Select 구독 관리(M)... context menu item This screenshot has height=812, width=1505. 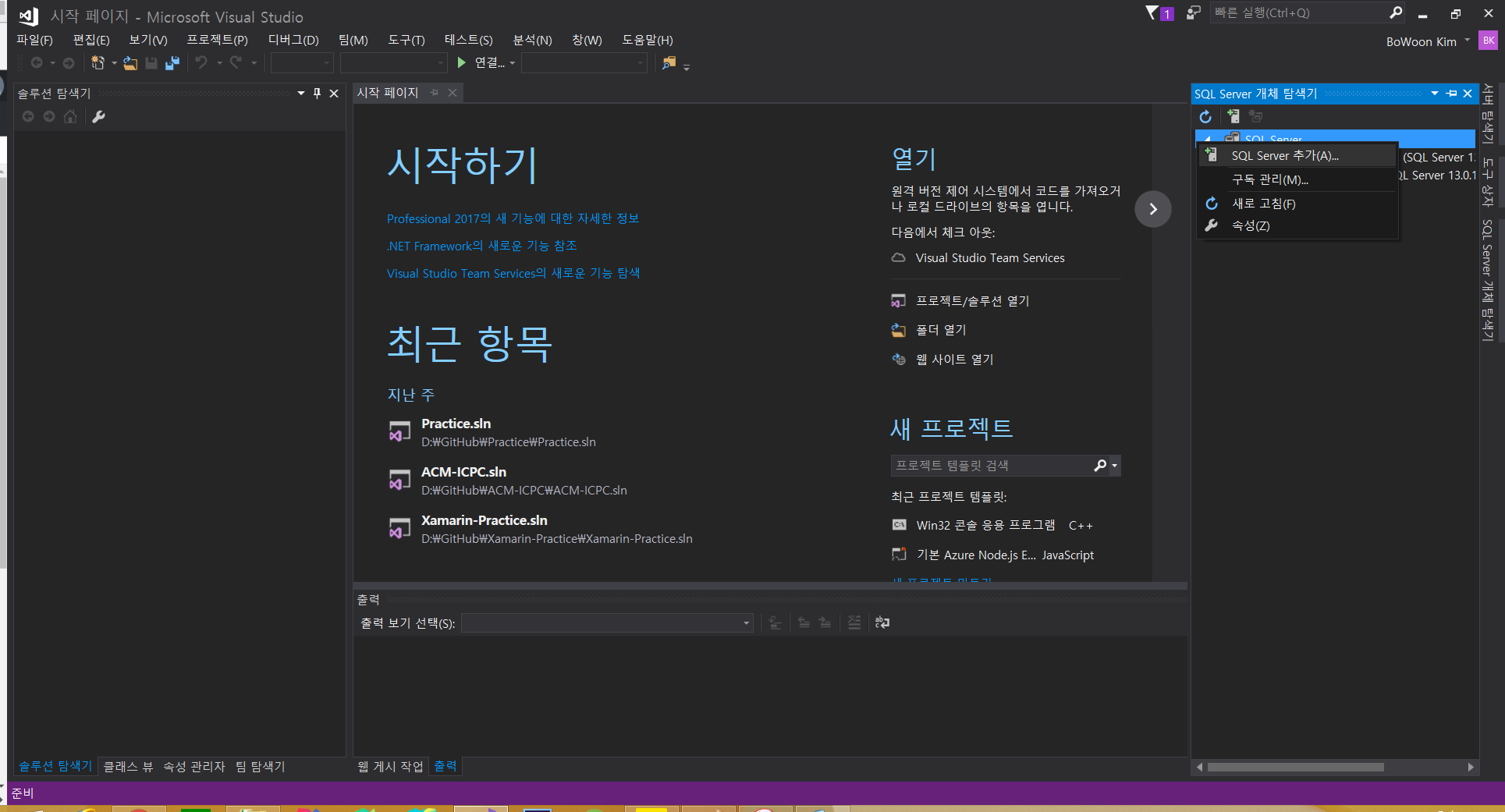click(x=1298, y=179)
